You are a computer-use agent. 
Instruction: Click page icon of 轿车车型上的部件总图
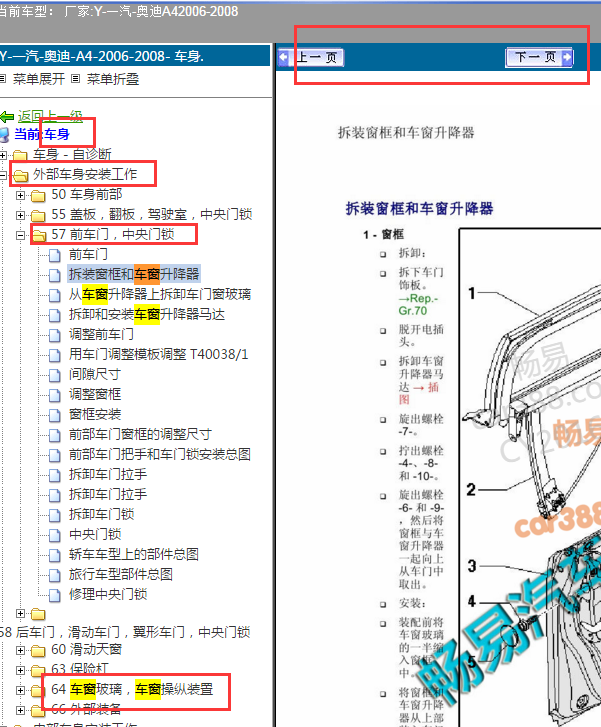55,555
